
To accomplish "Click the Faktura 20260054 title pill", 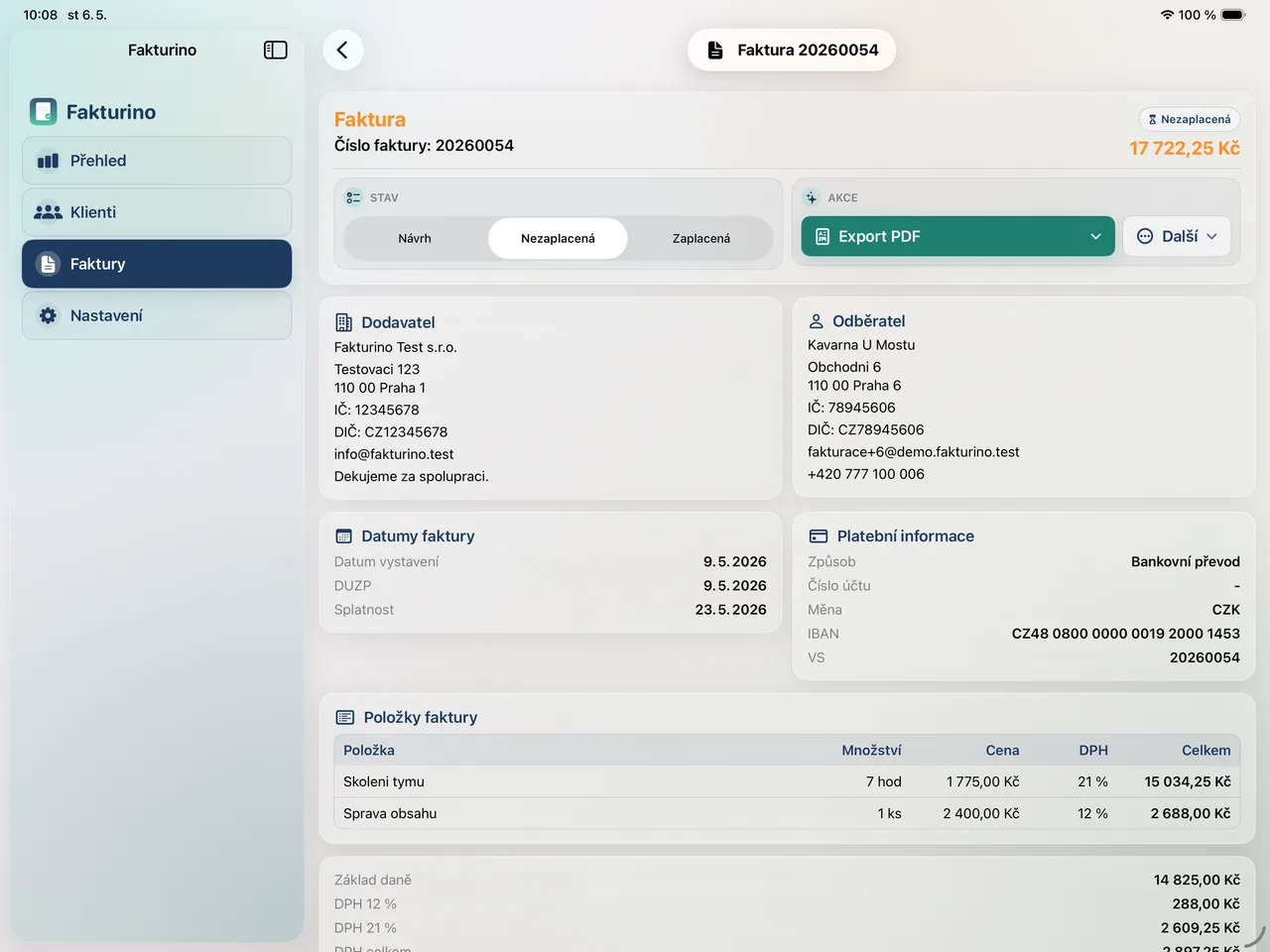I will [792, 50].
